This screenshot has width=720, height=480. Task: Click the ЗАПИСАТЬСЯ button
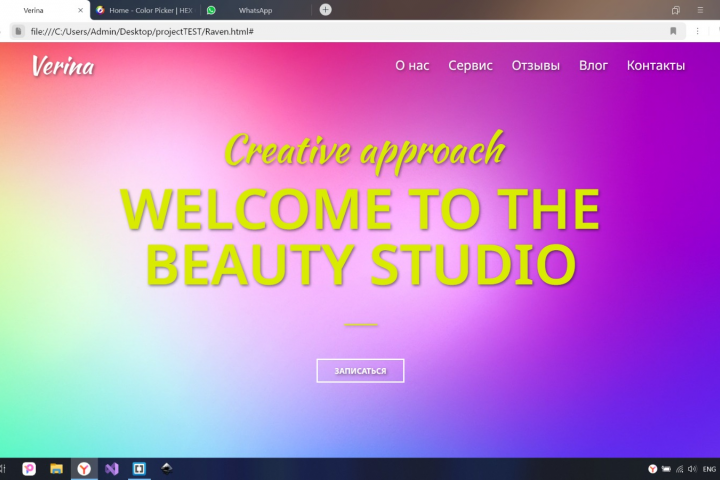click(x=360, y=371)
